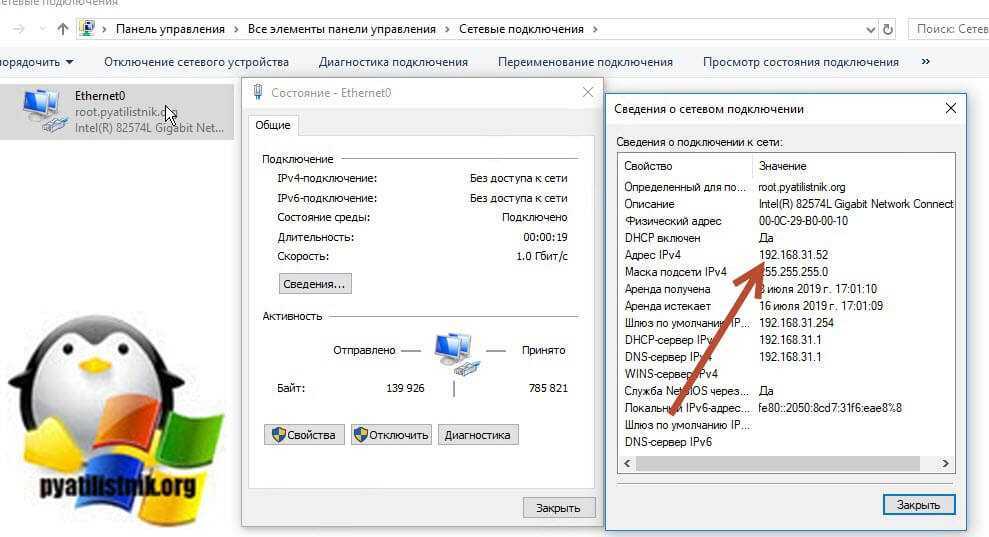The width and height of the screenshot is (989, 537).
Task: Click the Отключить button
Action: 391,435
